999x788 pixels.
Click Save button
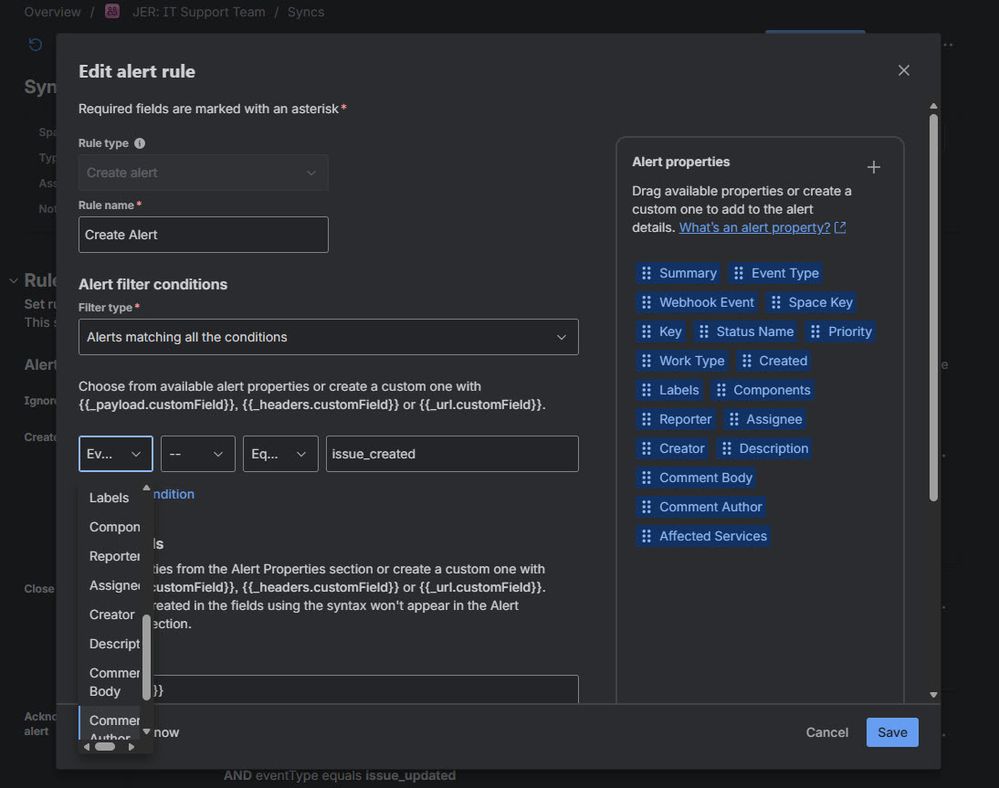[x=892, y=733]
